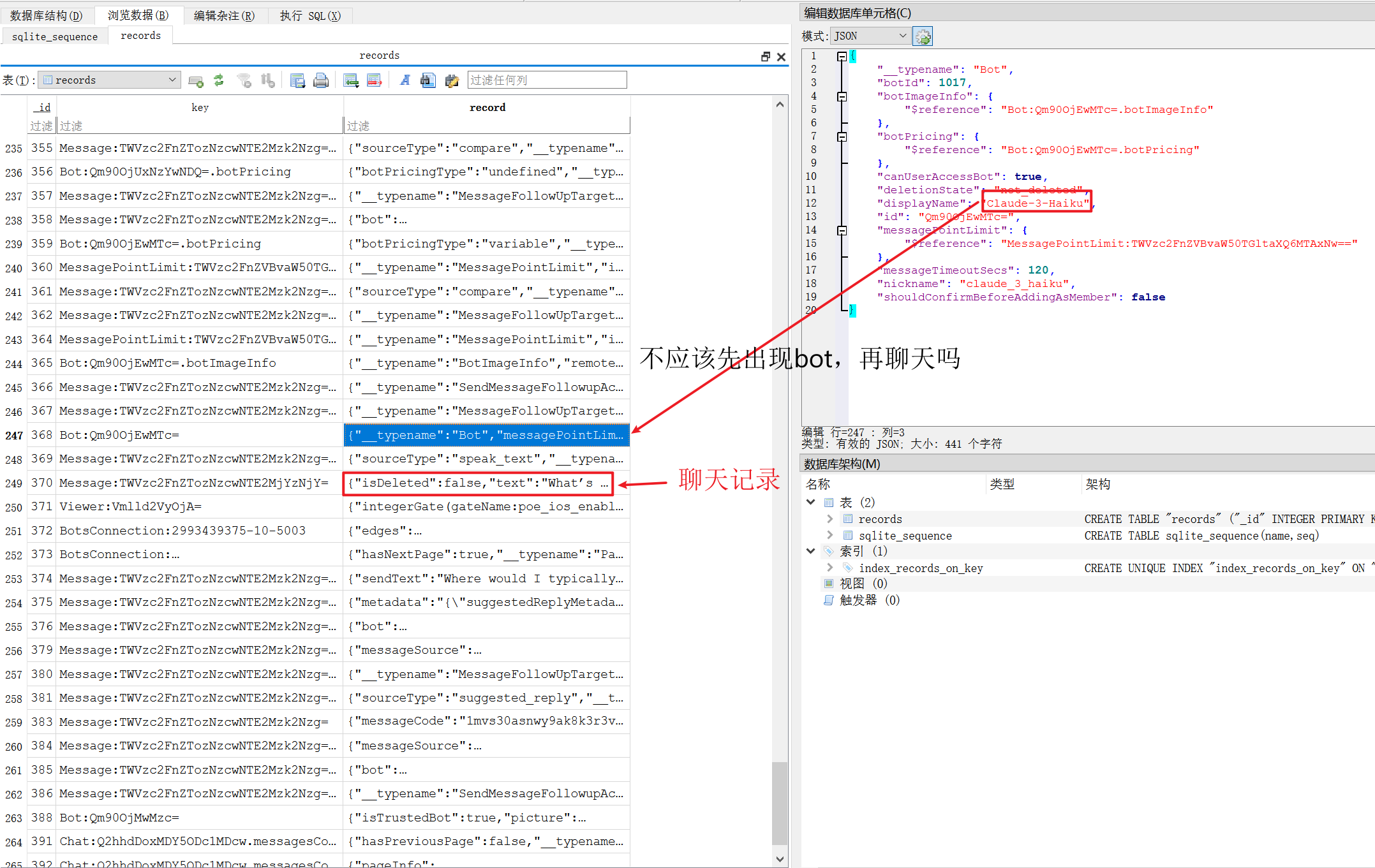Click the binoculars find icon
1375x868 pixels.
(428, 80)
